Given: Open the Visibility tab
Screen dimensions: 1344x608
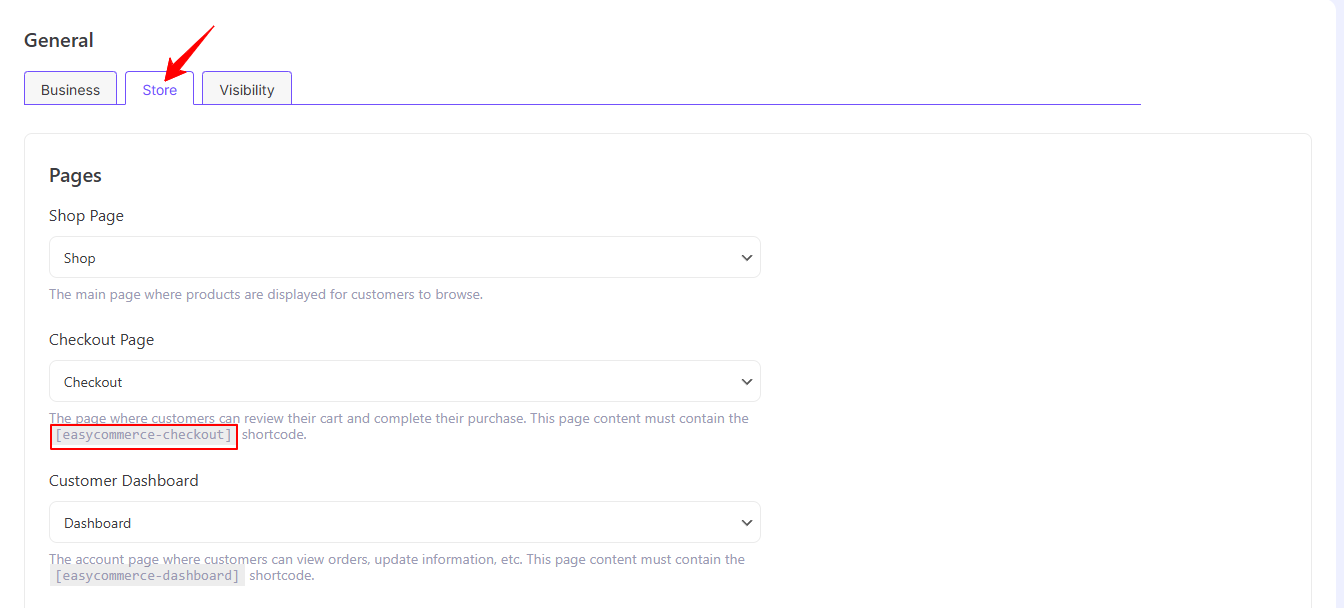Looking at the screenshot, I should [246, 90].
